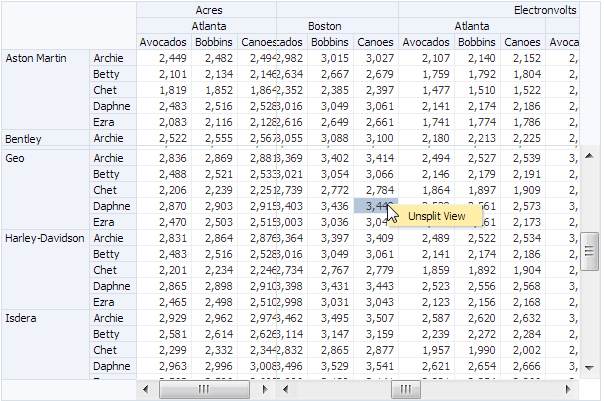Click cell 3,100 in Bentley Archie row
This screenshot has width=604, height=401.
(376, 138)
